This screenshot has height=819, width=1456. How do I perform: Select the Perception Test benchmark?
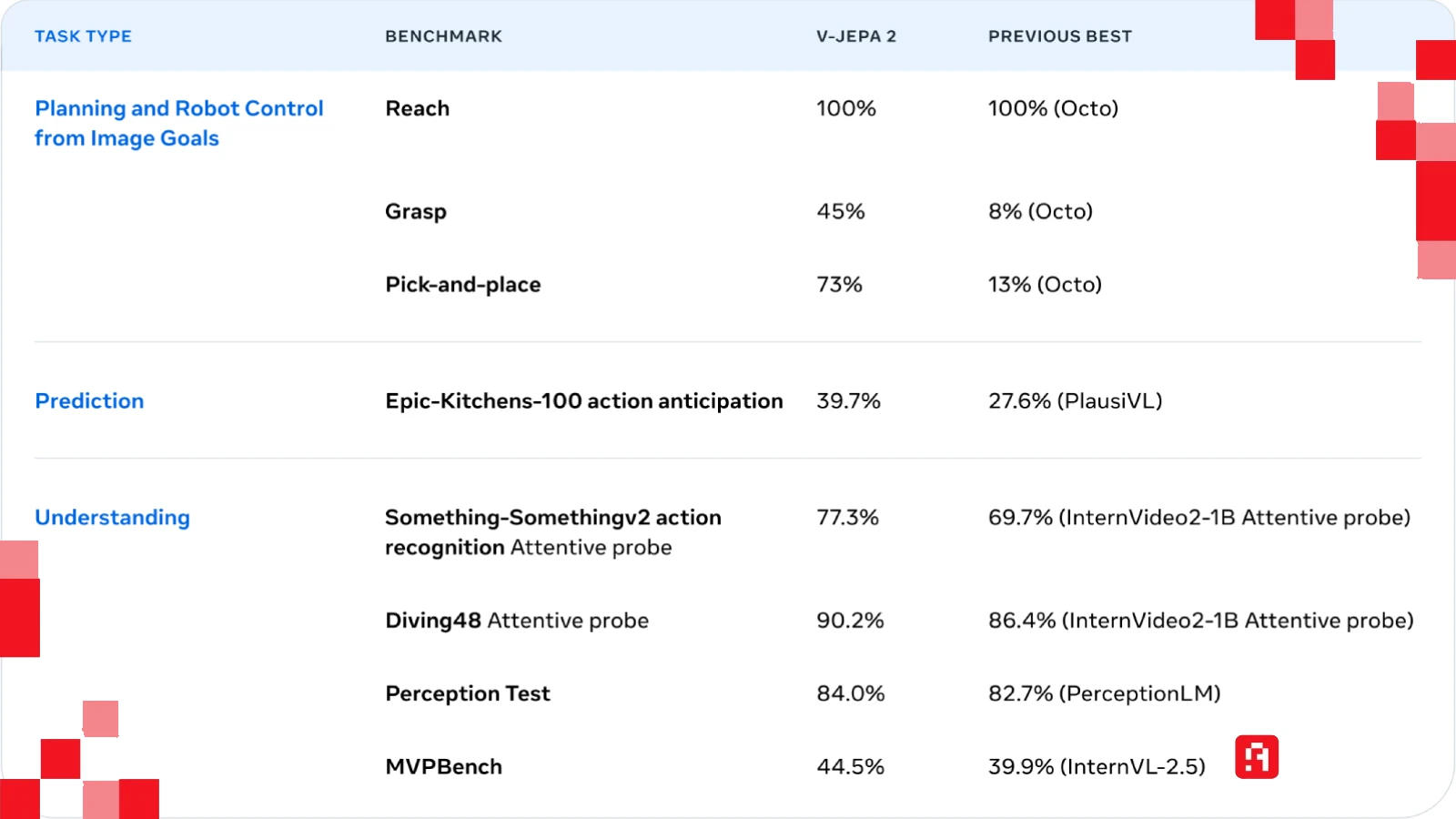click(x=468, y=693)
